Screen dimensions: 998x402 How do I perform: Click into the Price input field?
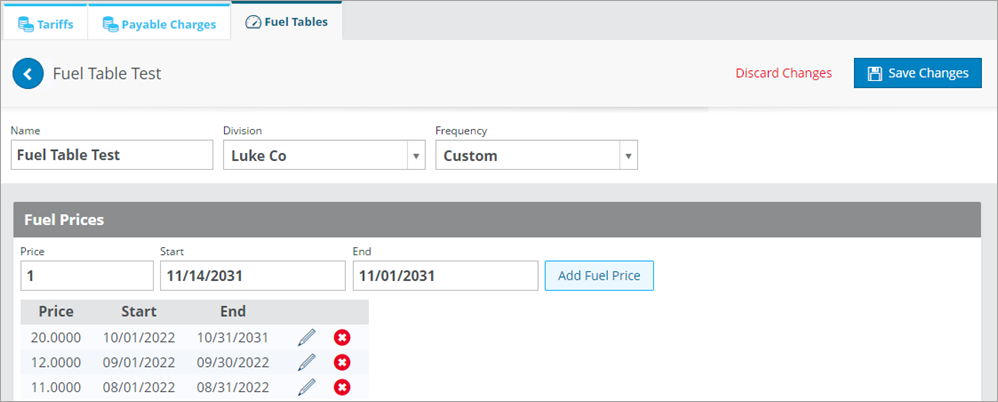coord(87,276)
